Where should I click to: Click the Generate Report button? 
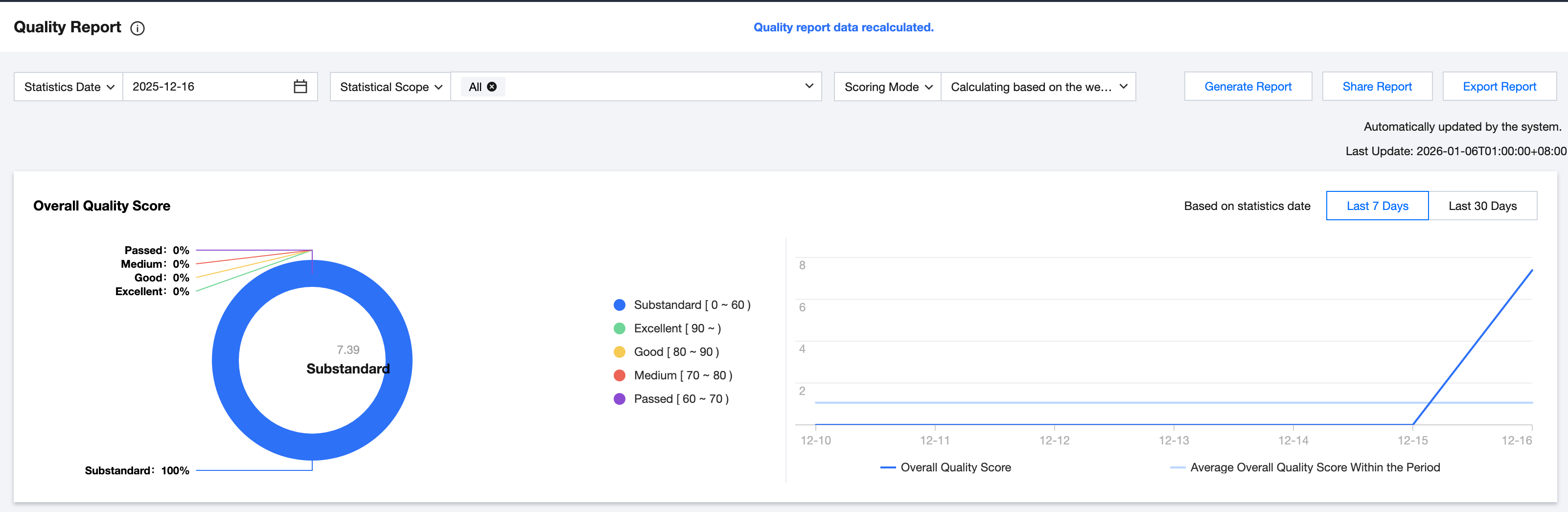coord(1248,87)
